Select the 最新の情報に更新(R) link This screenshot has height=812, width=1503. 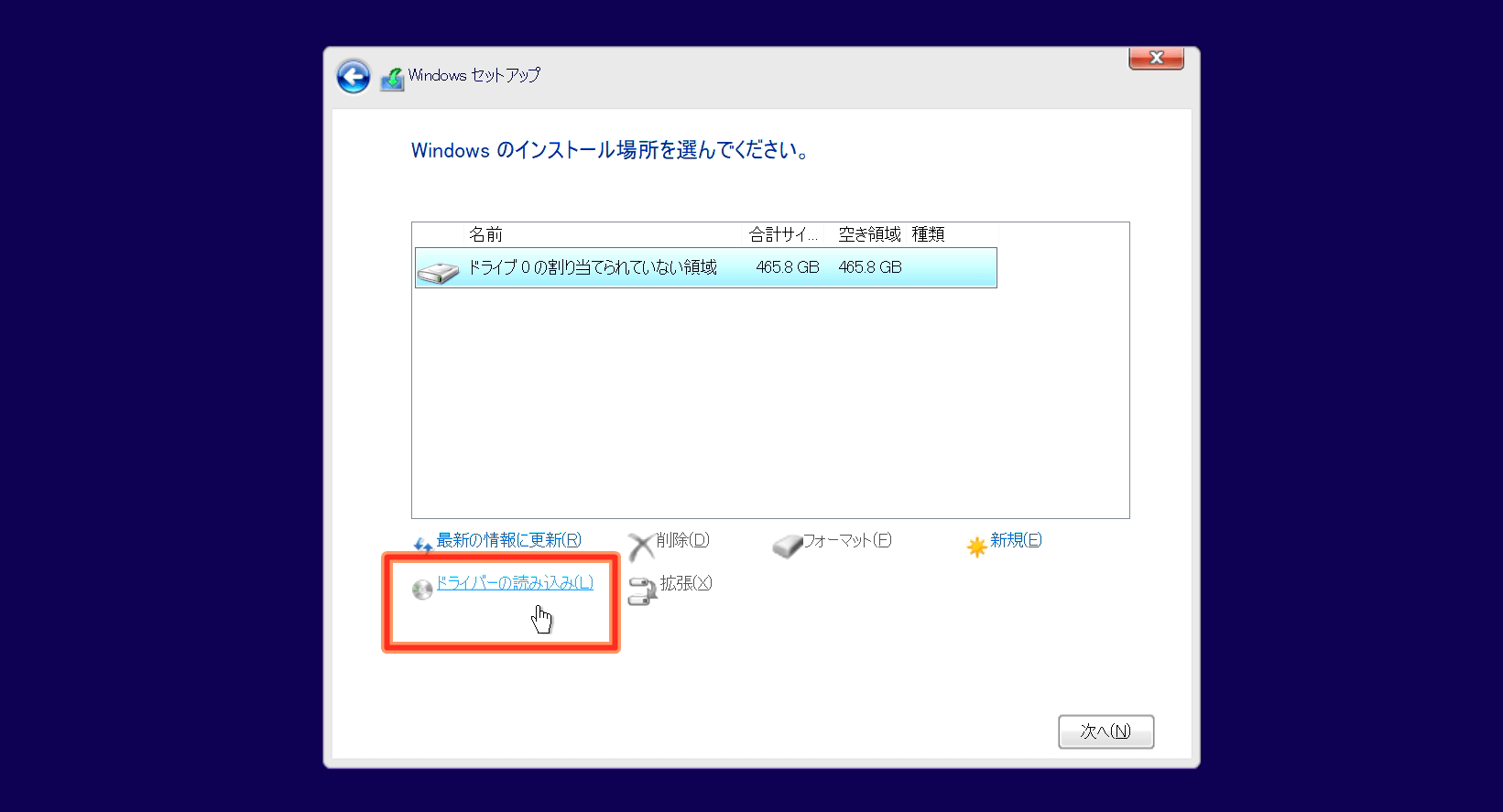508,540
